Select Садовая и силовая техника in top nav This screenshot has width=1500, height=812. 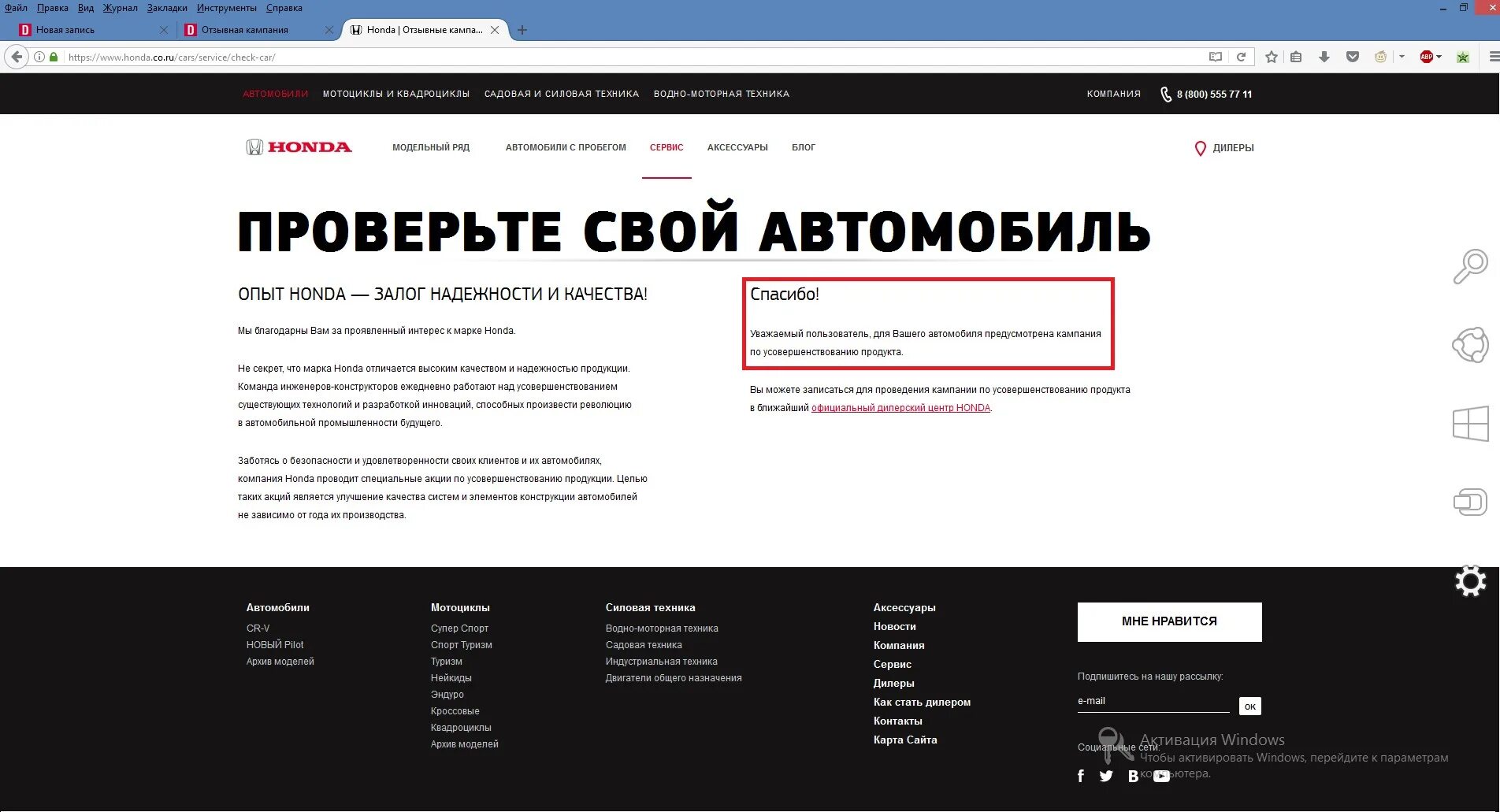point(562,94)
